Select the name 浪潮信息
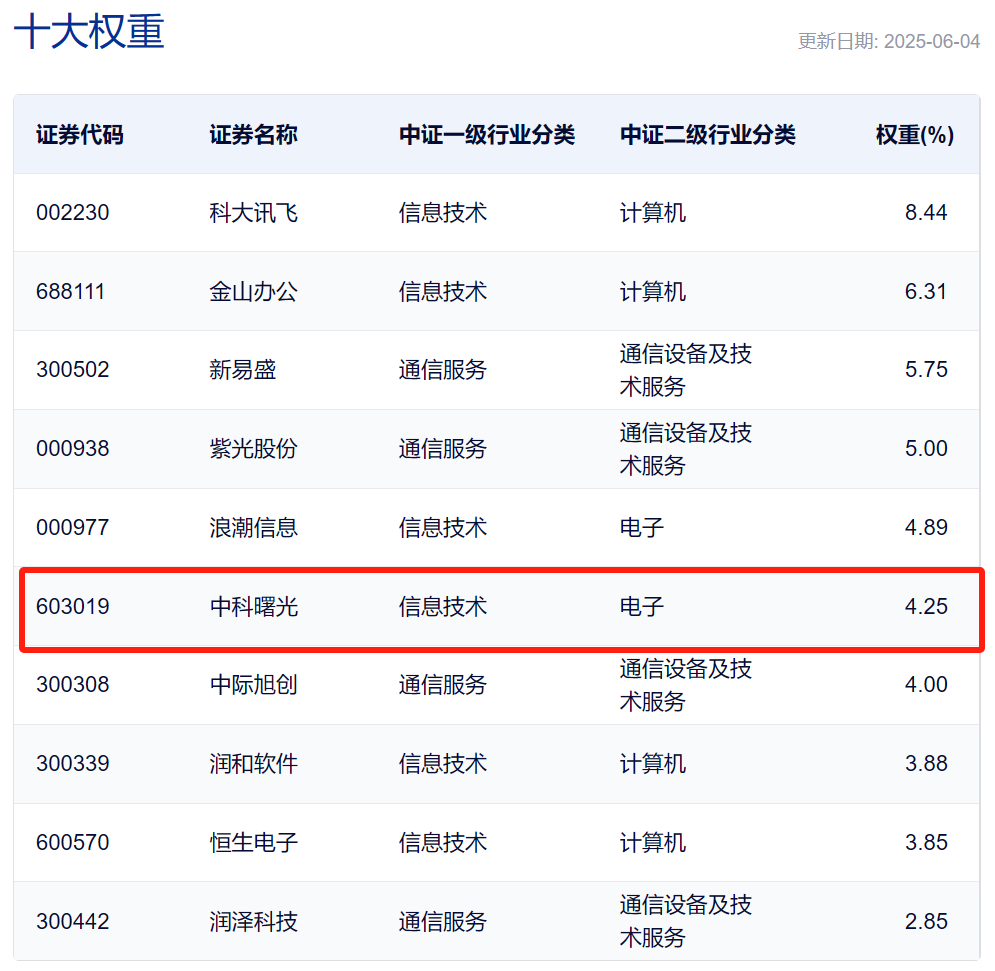 point(253,527)
